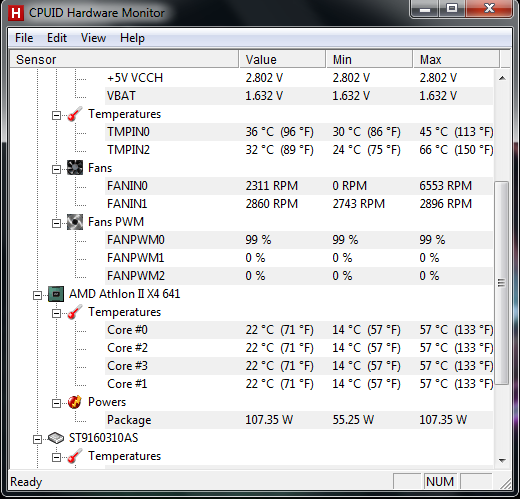Click the ST9160310AS drive label
Screen dimensions: 520x499
tap(103, 438)
